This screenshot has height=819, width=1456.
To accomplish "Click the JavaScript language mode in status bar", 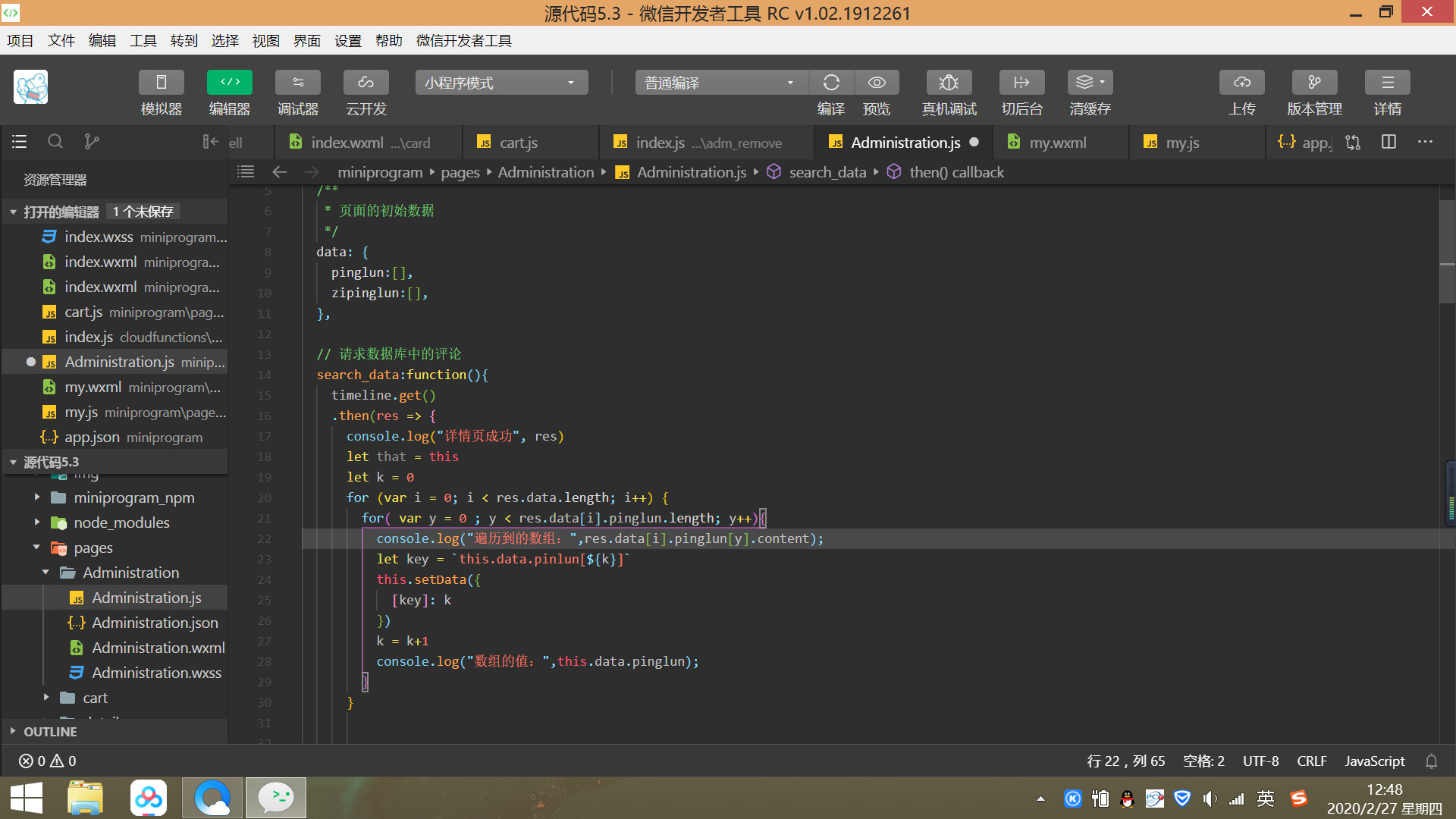I will pos(1374,761).
